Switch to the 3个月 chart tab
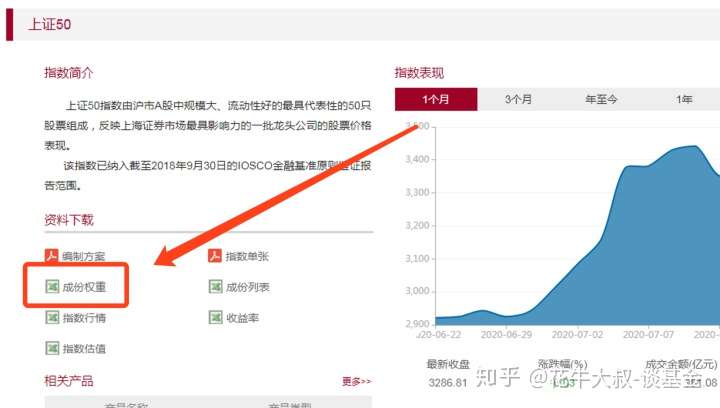This screenshot has height=408, width=720. (518, 99)
